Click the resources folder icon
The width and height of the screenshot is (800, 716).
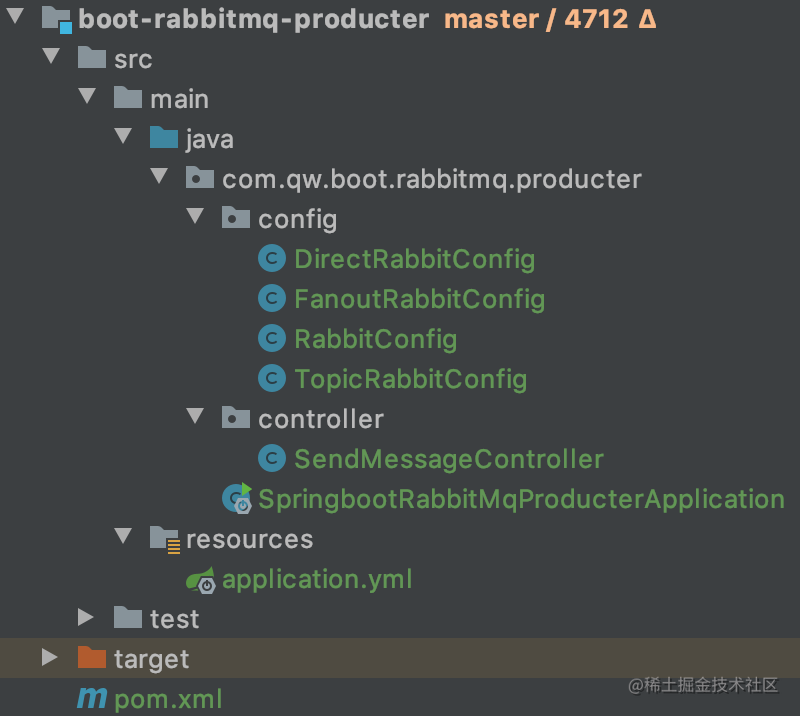point(164,539)
